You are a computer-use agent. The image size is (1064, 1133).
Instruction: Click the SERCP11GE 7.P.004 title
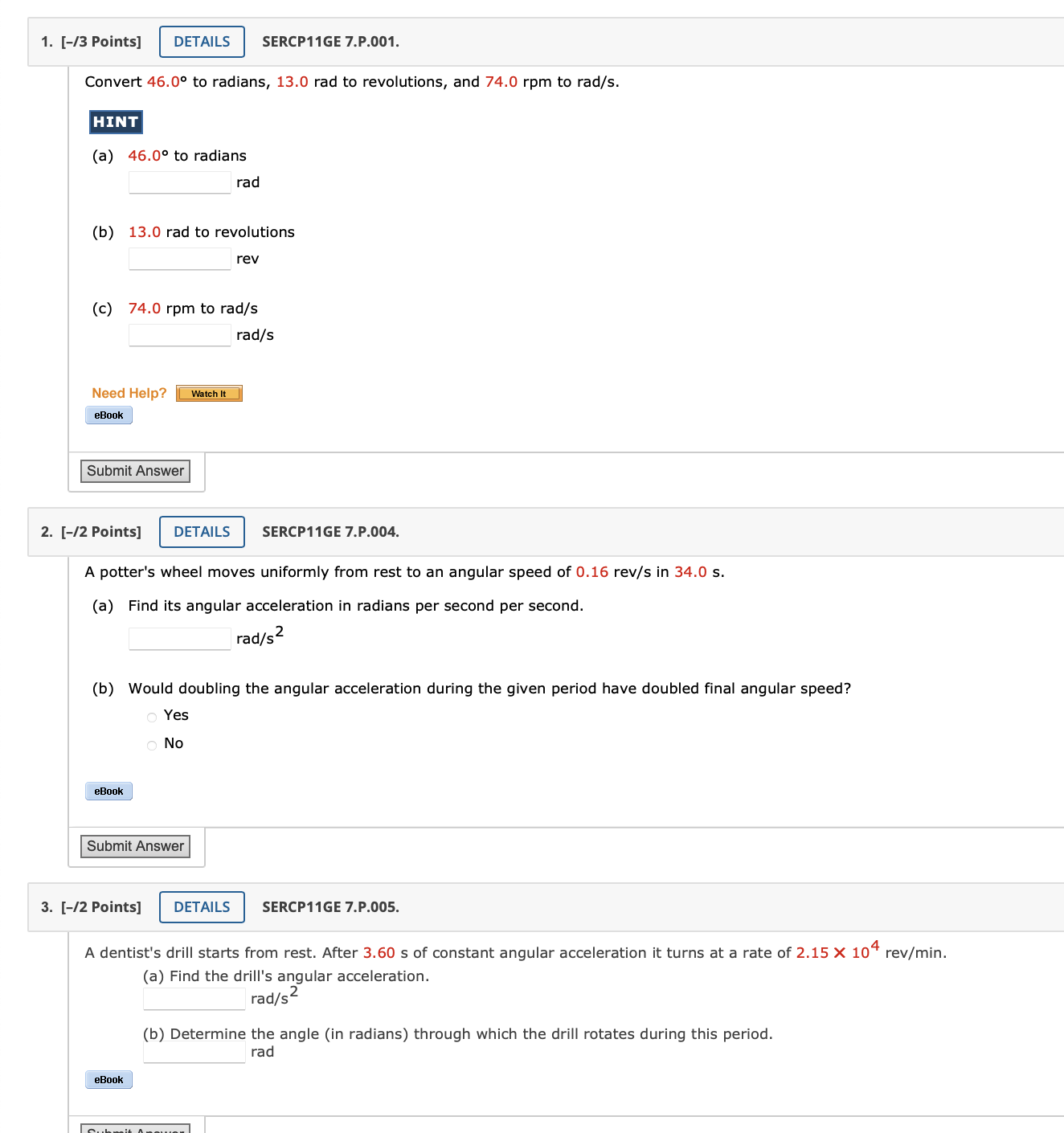click(x=329, y=532)
